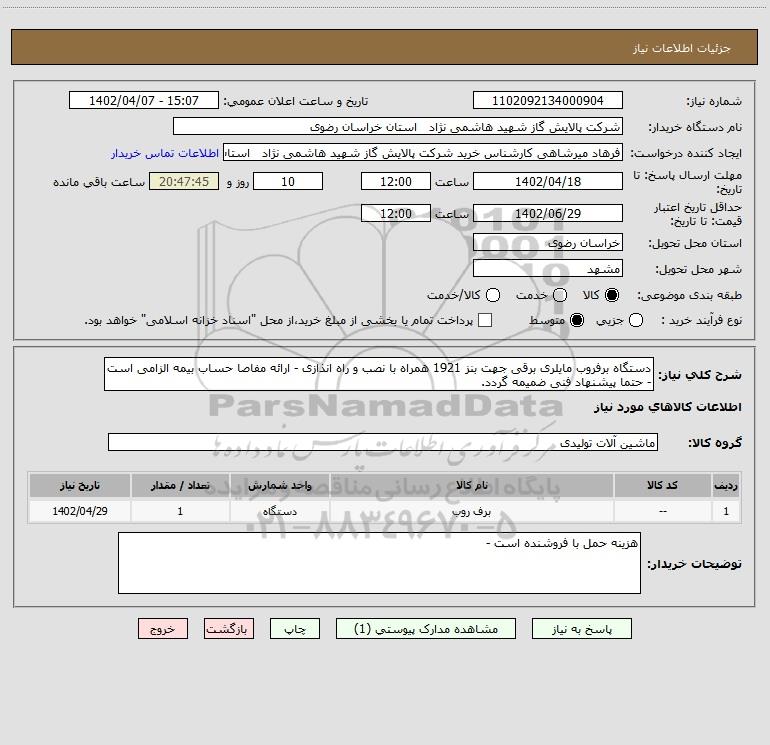This screenshot has height=745, width=770.
Task: Click the برف روب item name cell
Action: click(471, 511)
